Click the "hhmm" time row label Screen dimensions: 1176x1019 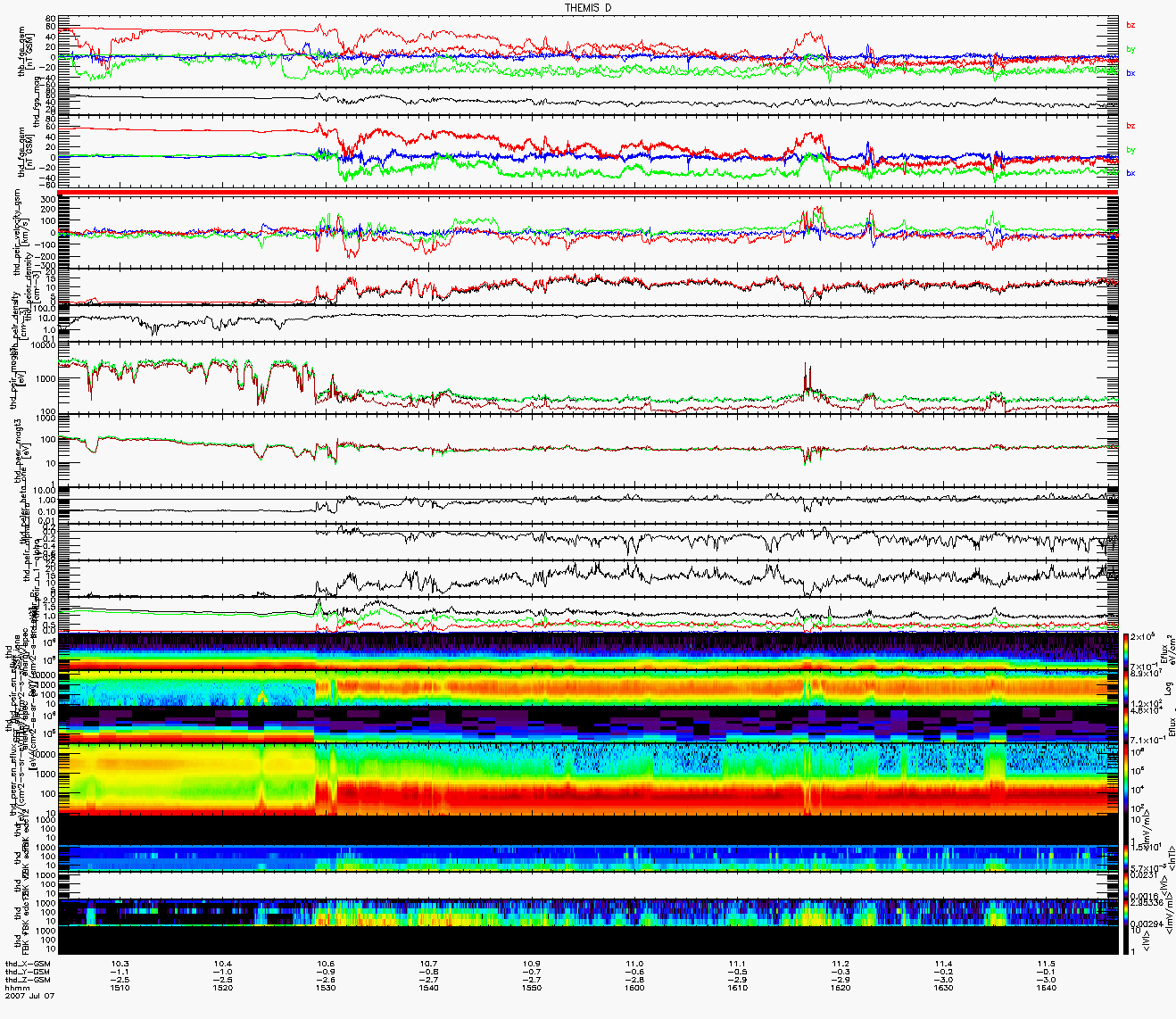17,988
